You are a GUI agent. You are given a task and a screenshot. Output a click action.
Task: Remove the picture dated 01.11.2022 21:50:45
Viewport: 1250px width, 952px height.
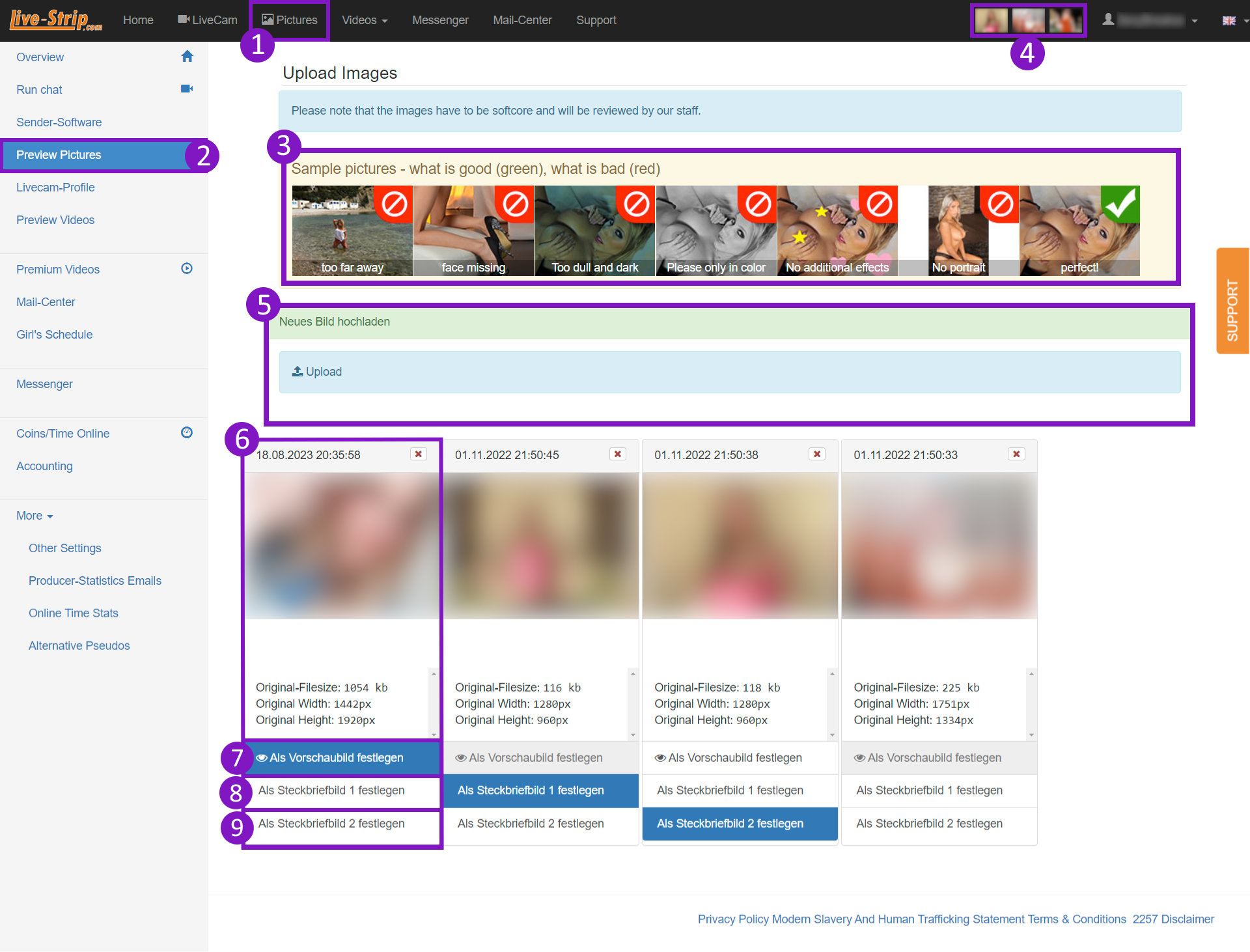click(x=618, y=455)
